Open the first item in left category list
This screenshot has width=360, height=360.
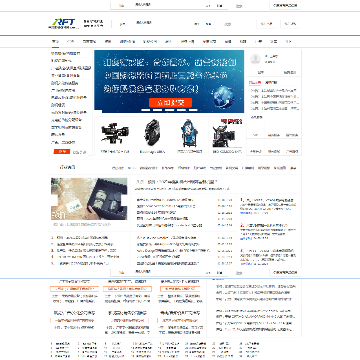65,53
